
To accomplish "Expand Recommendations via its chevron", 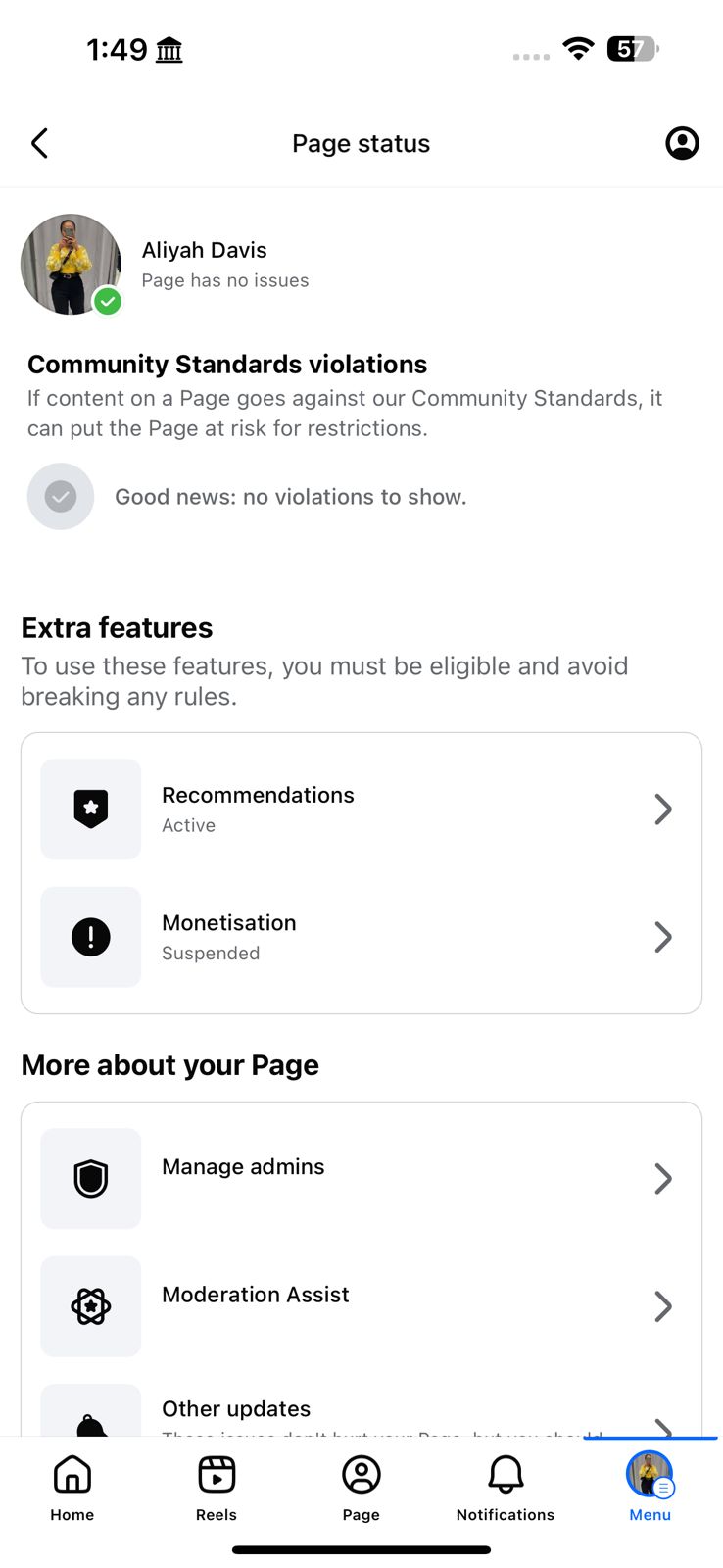I will tap(663, 809).
